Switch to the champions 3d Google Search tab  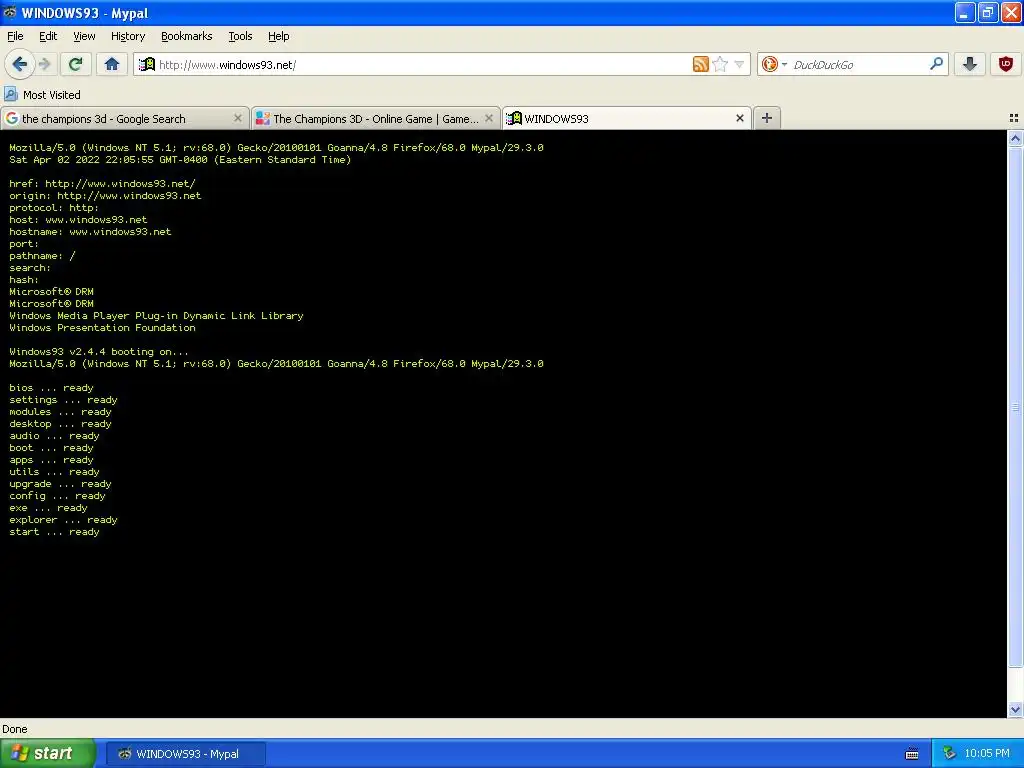[124, 118]
